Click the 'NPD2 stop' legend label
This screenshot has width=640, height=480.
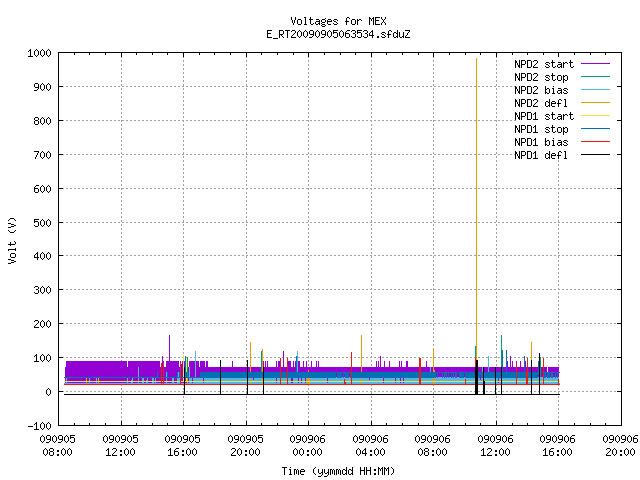(541, 77)
